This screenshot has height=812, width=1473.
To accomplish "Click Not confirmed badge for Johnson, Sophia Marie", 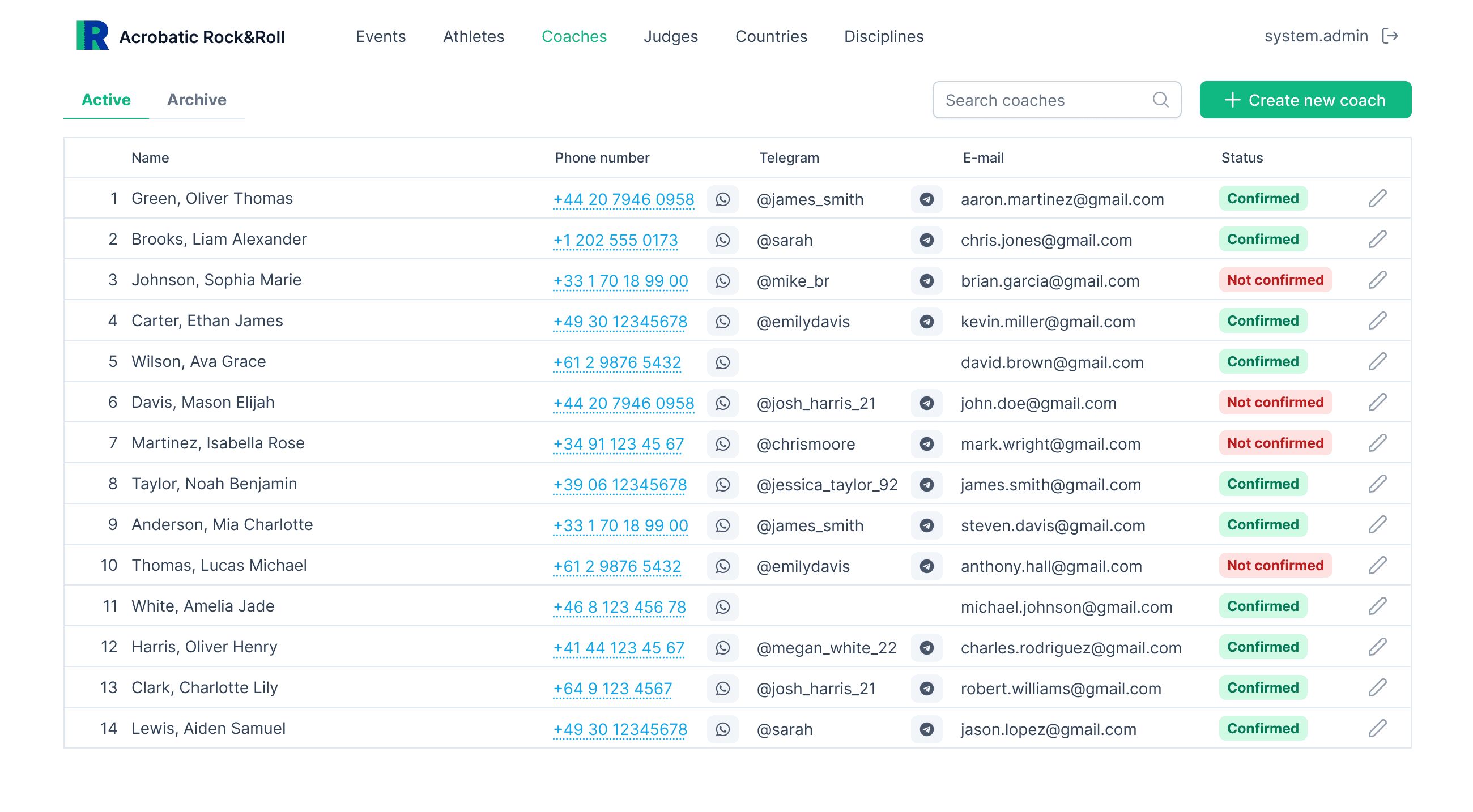I will 1275,280.
